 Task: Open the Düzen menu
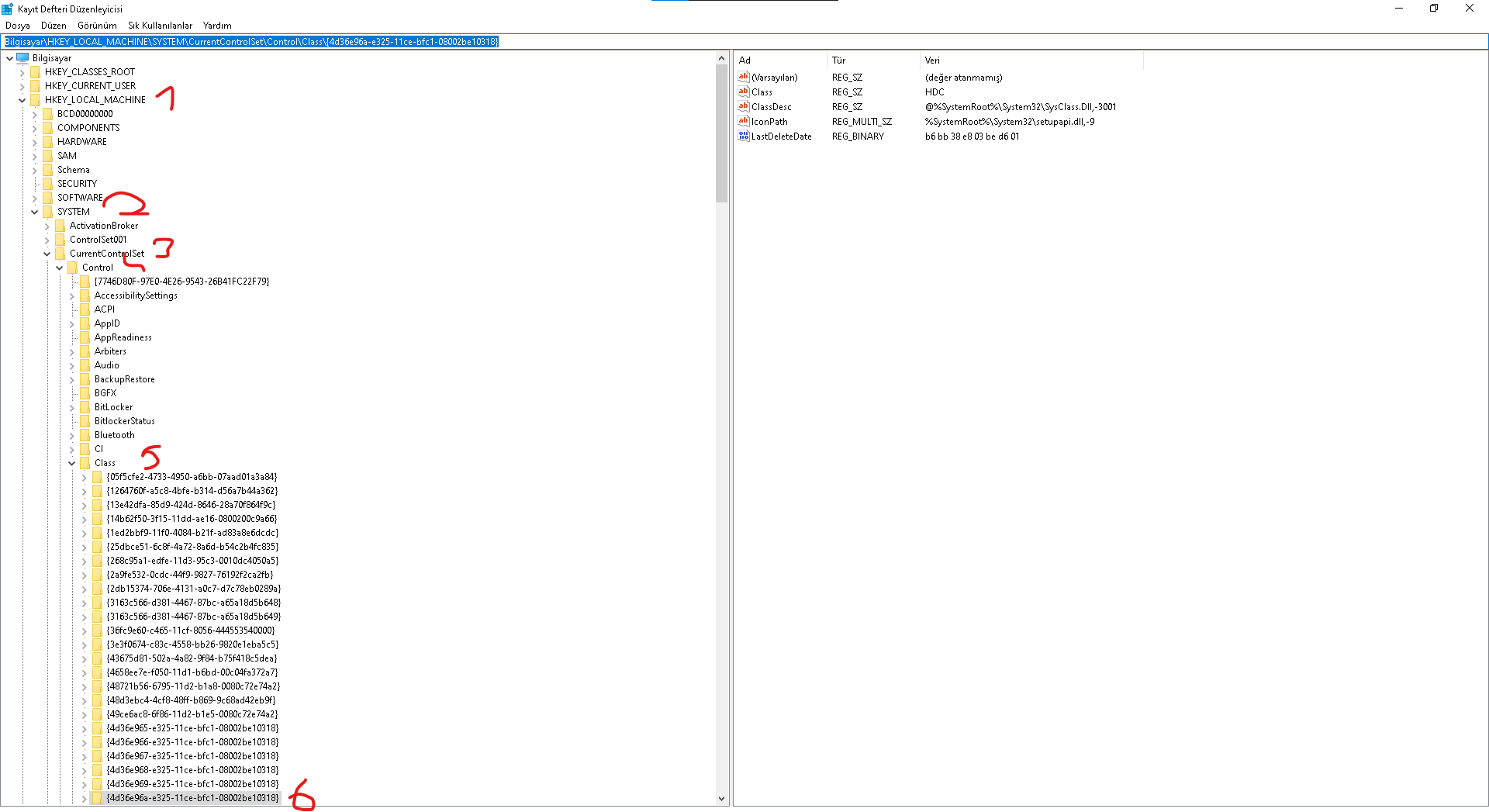pos(54,26)
